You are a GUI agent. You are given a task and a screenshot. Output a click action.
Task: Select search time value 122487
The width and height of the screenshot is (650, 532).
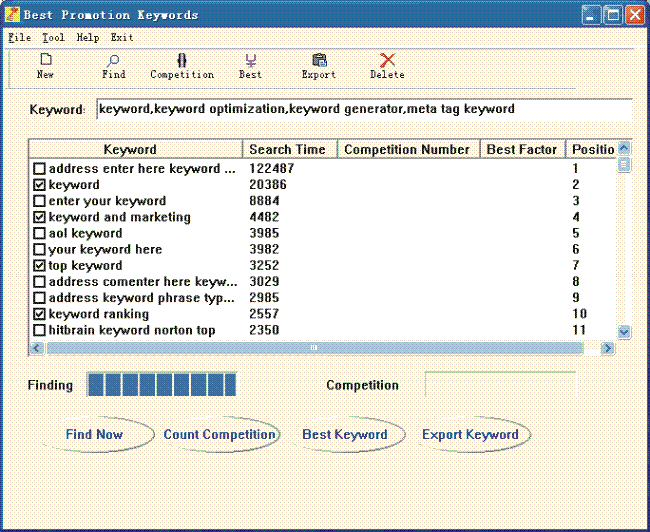click(272, 168)
